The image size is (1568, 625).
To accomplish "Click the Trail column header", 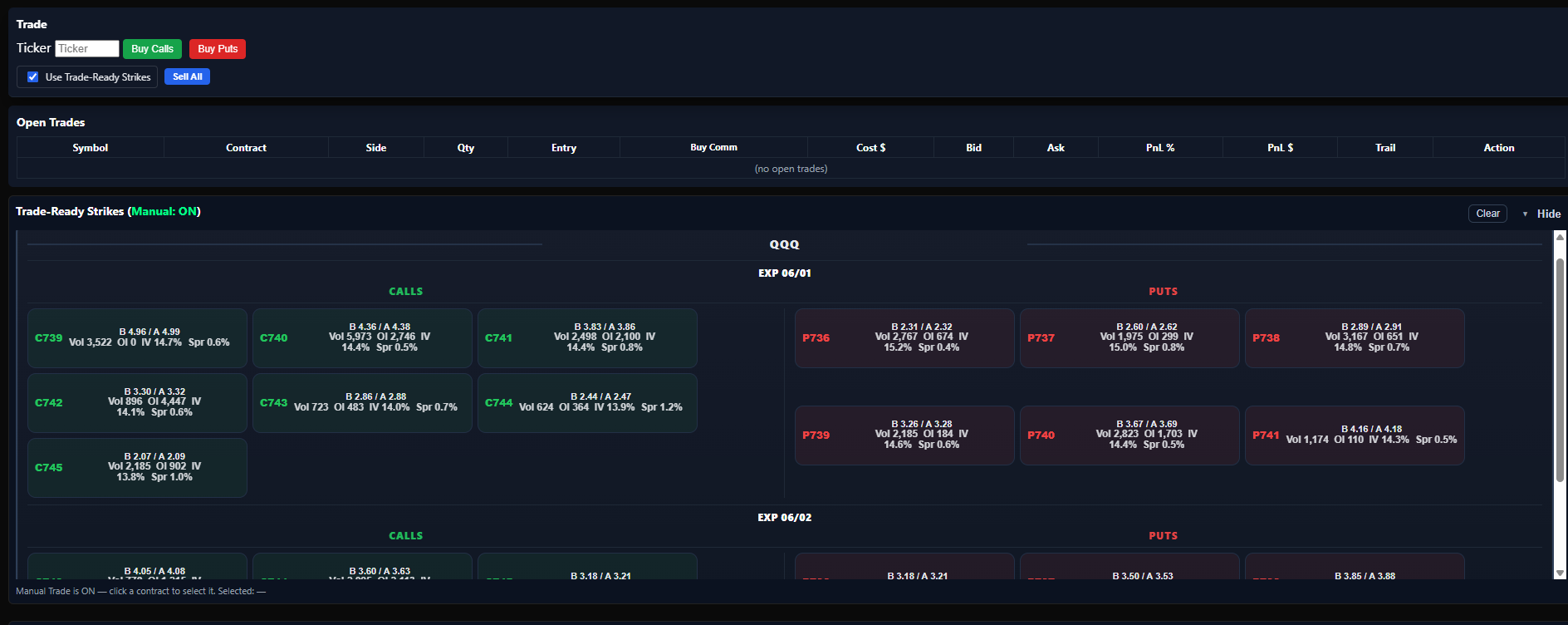I will click(x=1385, y=148).
